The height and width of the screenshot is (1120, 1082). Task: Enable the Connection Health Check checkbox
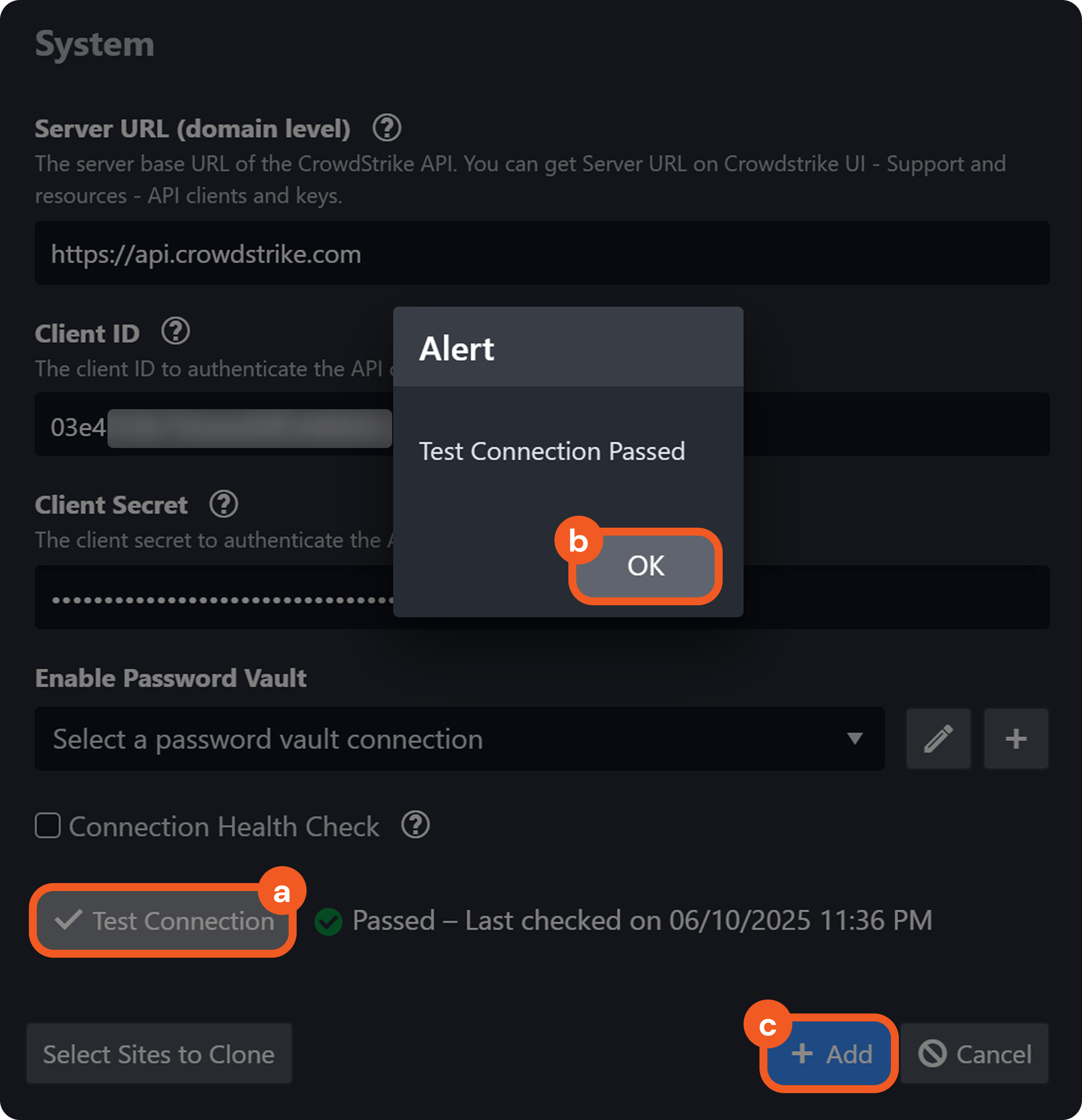(x=48, y=826)
